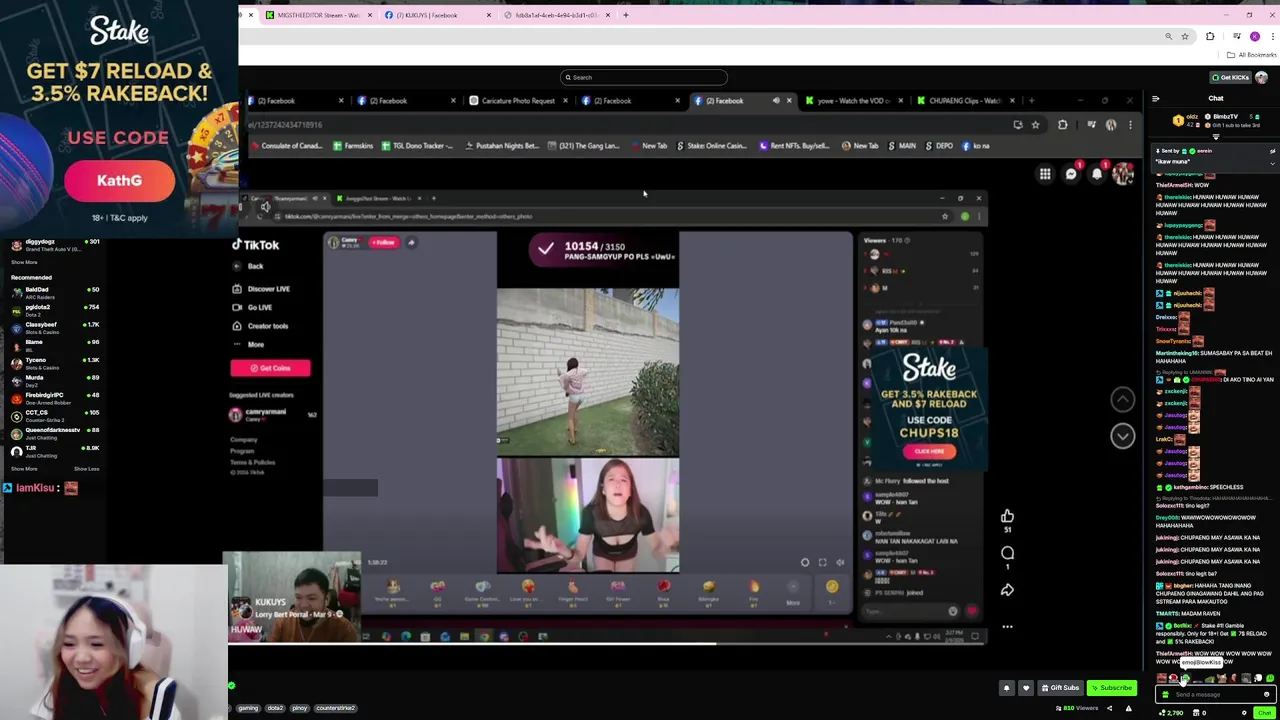
Task: Open the FirebirdgirlPC recommended channel
Action: (x=55, y=397)
